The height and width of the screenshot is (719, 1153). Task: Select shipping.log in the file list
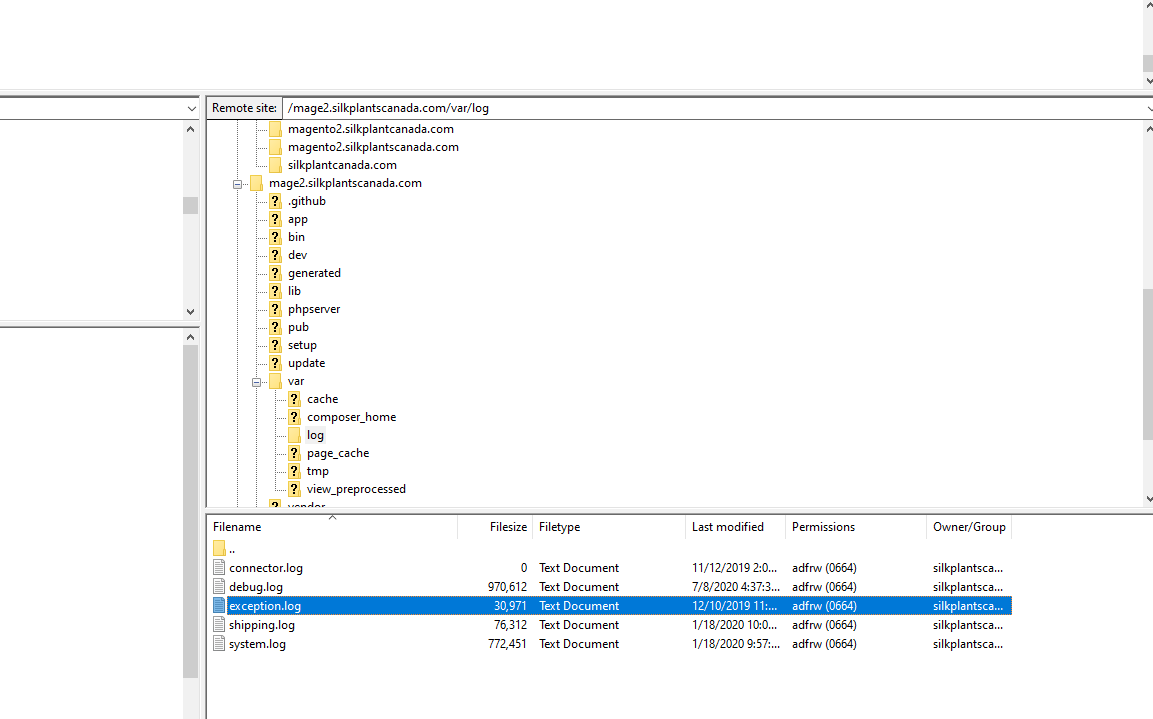(x=260, y=624)
